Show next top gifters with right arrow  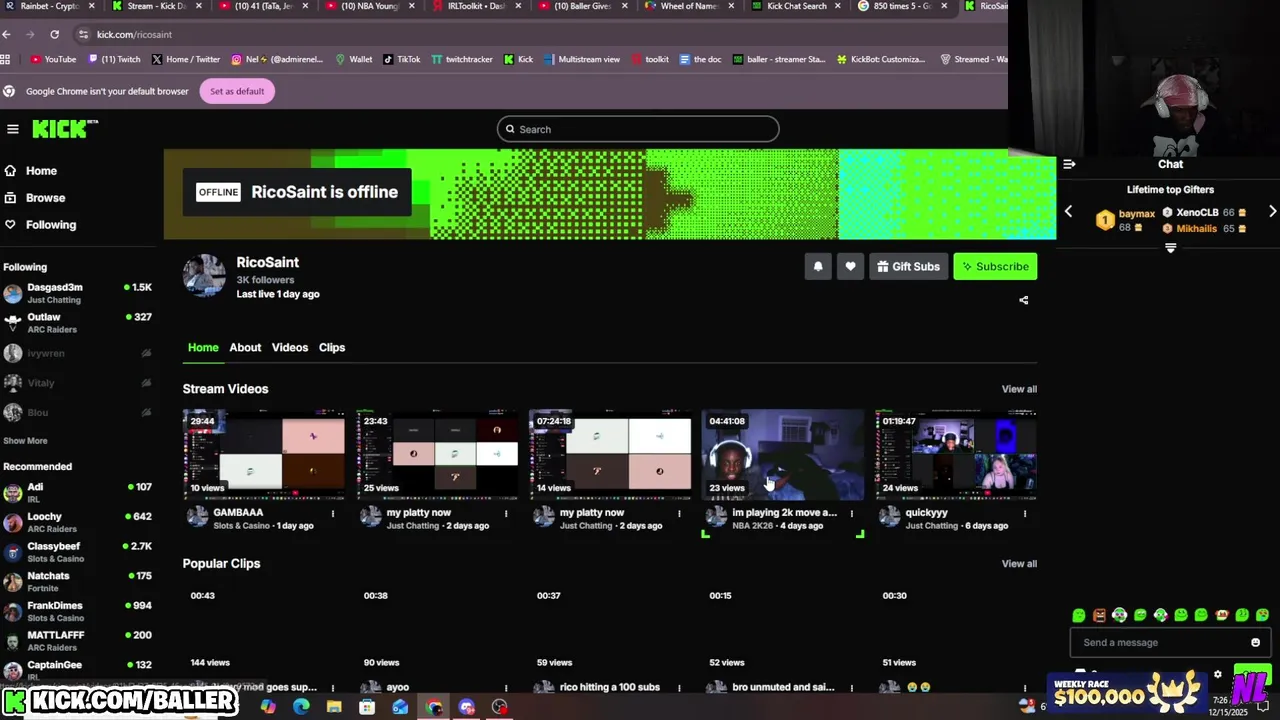click(x=1272, y=212)
